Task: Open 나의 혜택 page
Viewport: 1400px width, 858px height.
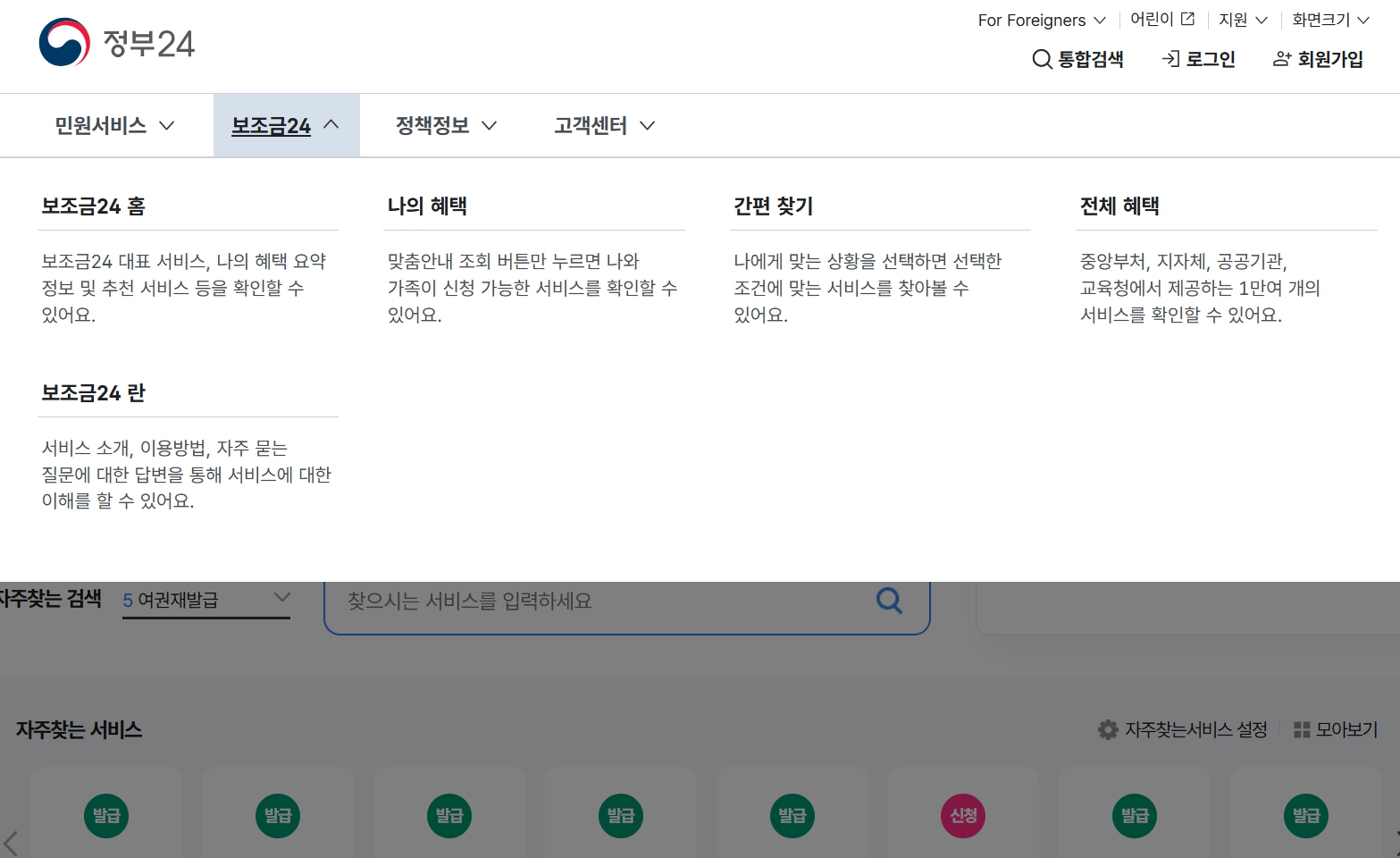Action: [427, 206]
